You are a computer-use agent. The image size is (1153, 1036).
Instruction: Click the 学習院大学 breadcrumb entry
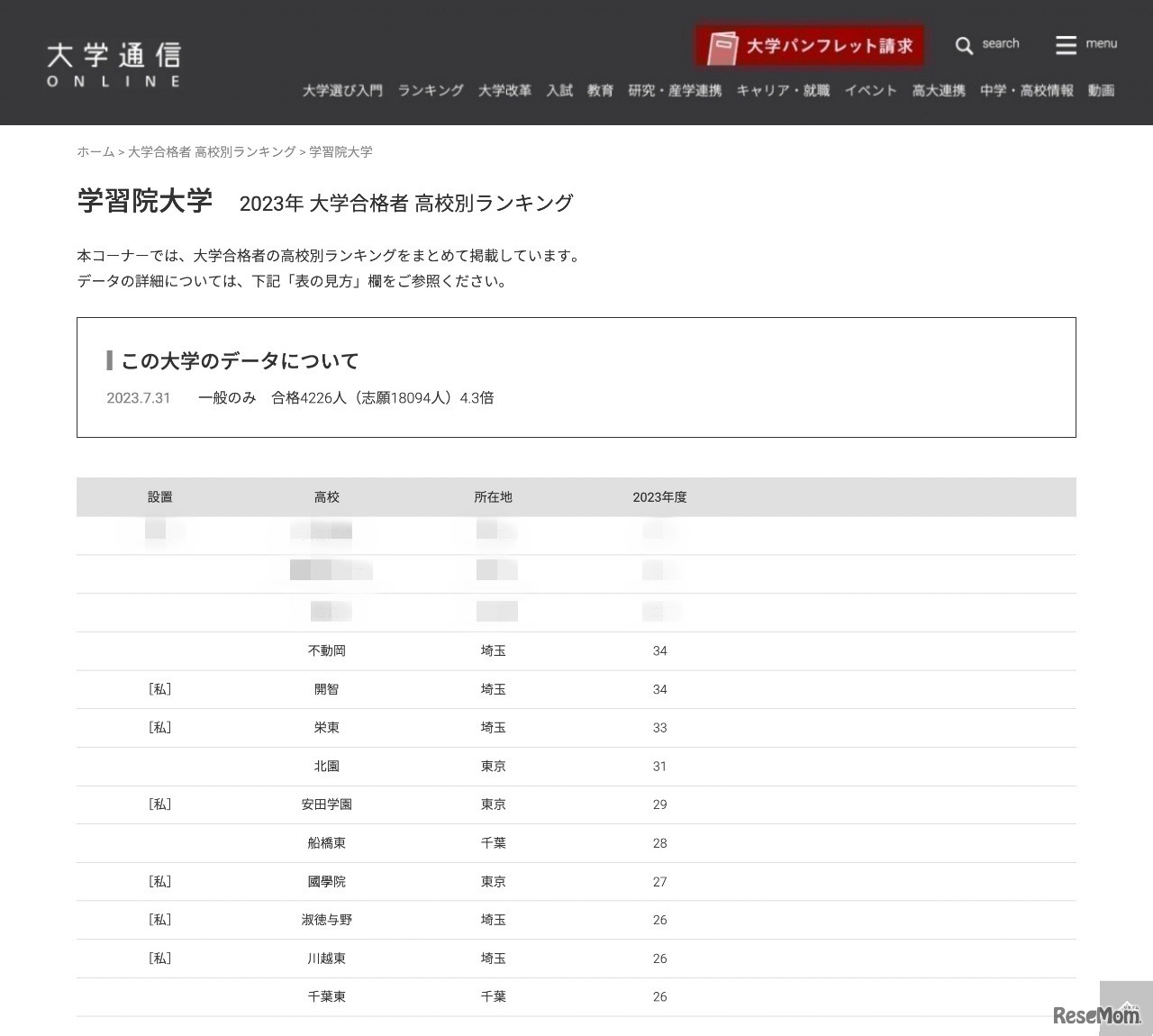(x=340, y=152)
